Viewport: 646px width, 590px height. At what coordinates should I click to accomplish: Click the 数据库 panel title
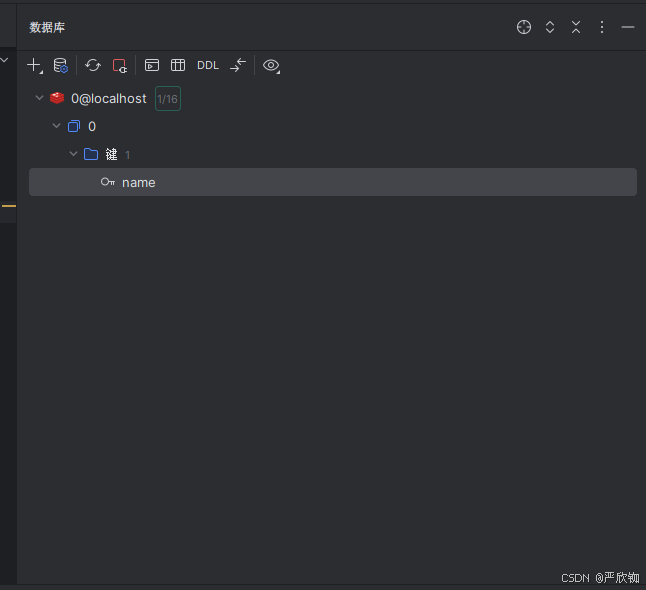tap(47, 28)
